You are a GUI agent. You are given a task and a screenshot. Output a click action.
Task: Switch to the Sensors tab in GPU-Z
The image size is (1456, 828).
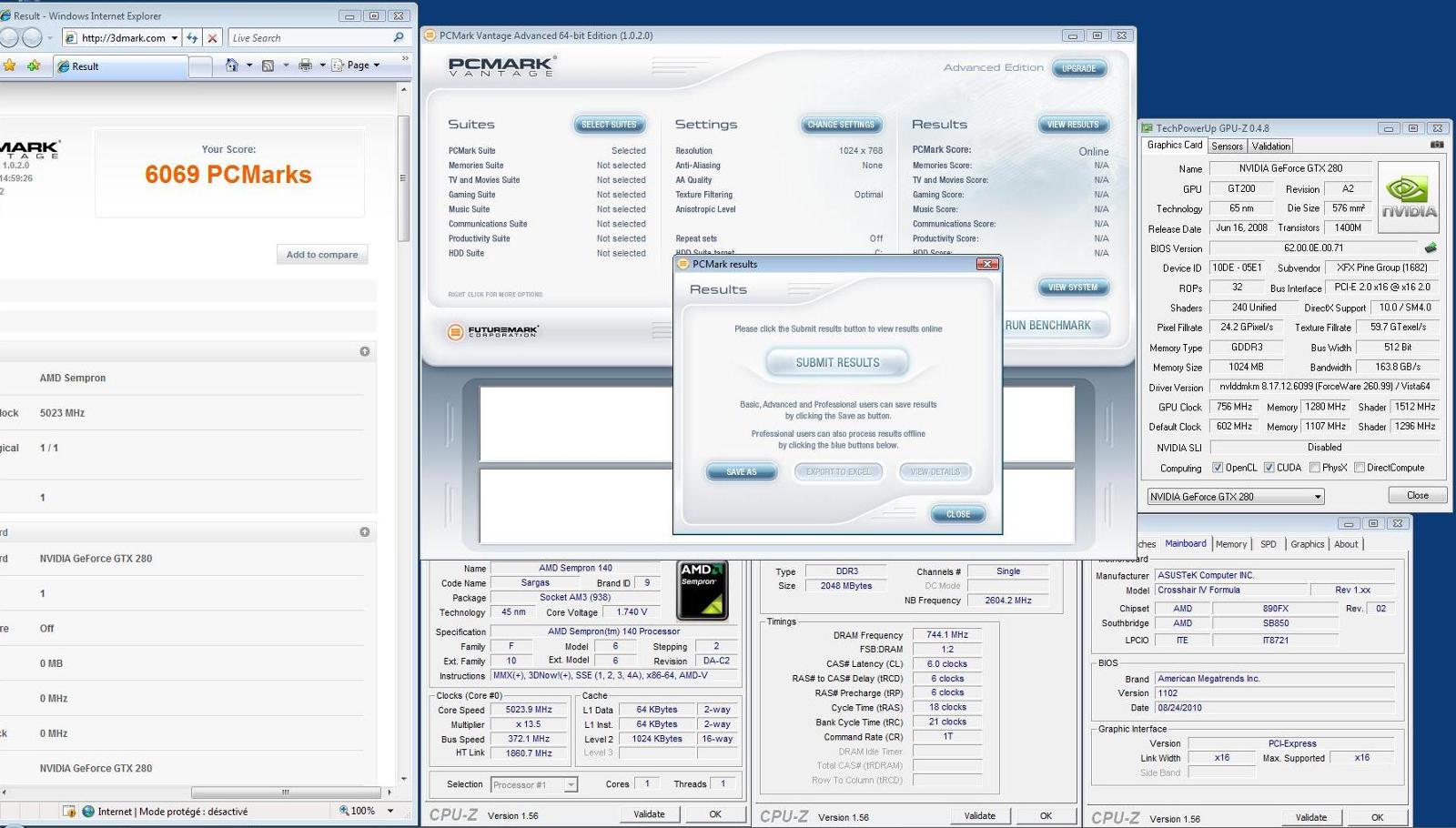(x=1227, y=146)
